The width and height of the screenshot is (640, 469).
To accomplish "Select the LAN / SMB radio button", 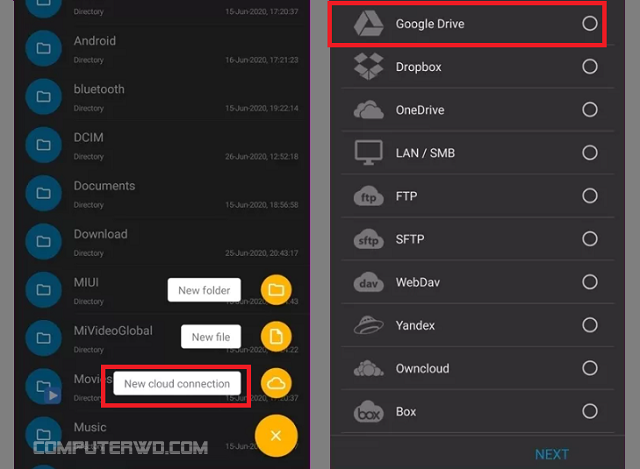I will click(x=590, y=153).
